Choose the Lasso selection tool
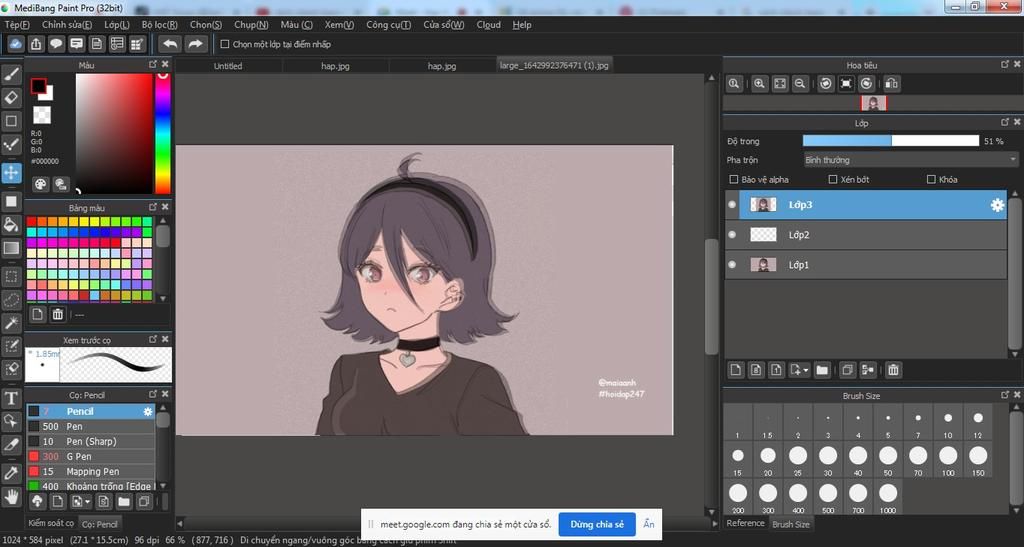Screen dimensions: 1024x547 pos(12,300)
